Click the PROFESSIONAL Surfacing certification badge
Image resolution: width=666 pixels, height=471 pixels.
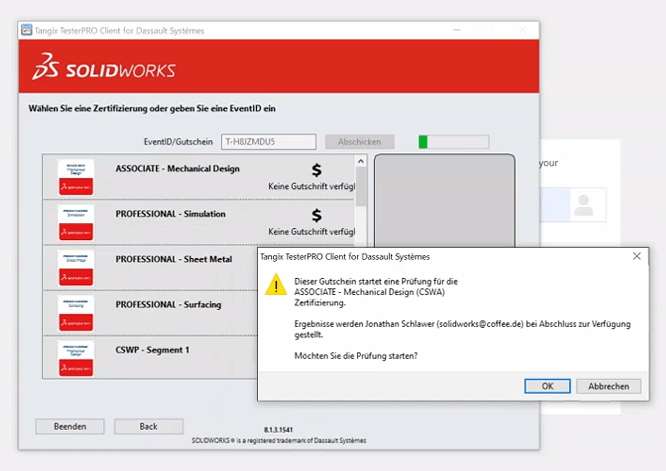76,314
